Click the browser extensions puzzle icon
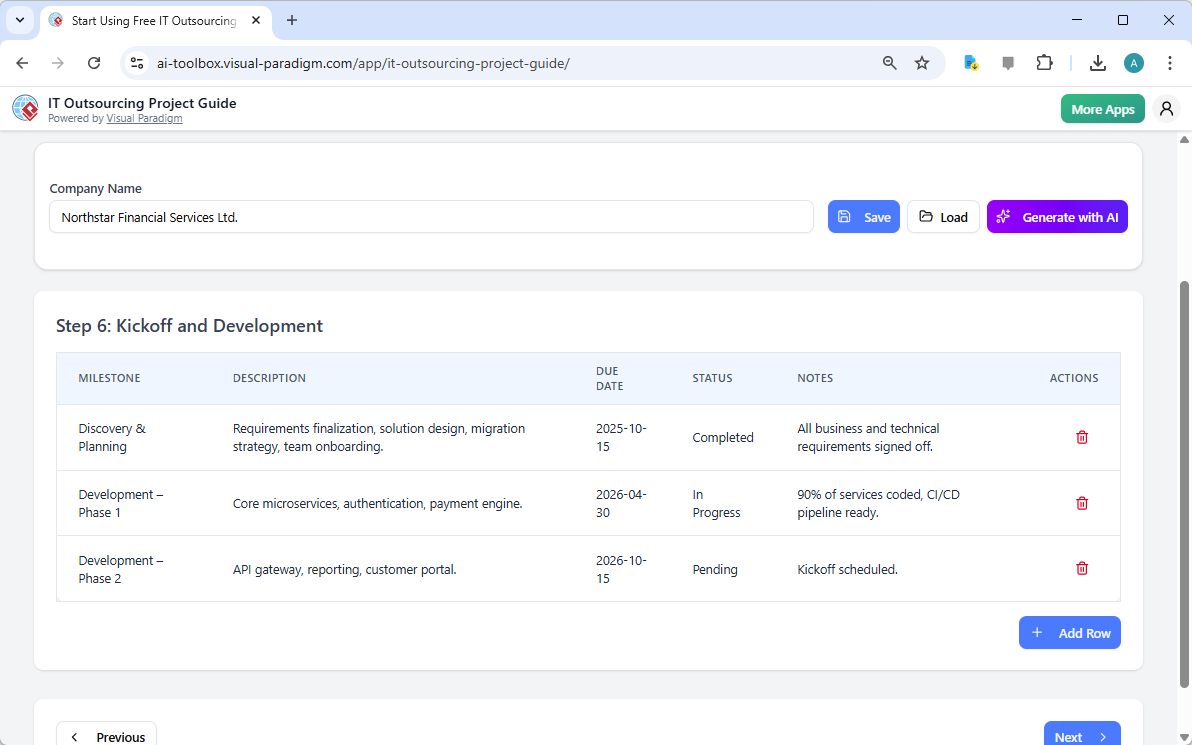Viewport: 1192px width, 745px height. (1044, 62)
